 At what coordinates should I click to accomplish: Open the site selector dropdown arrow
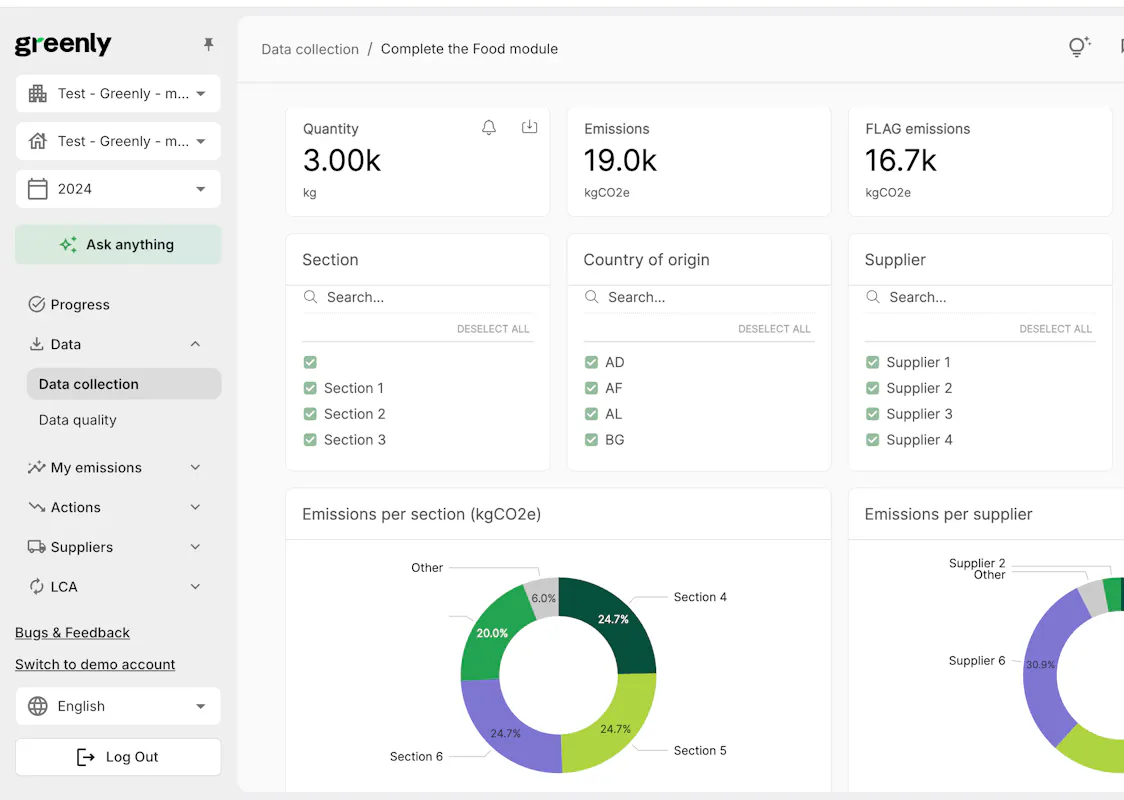click(201, 141)
